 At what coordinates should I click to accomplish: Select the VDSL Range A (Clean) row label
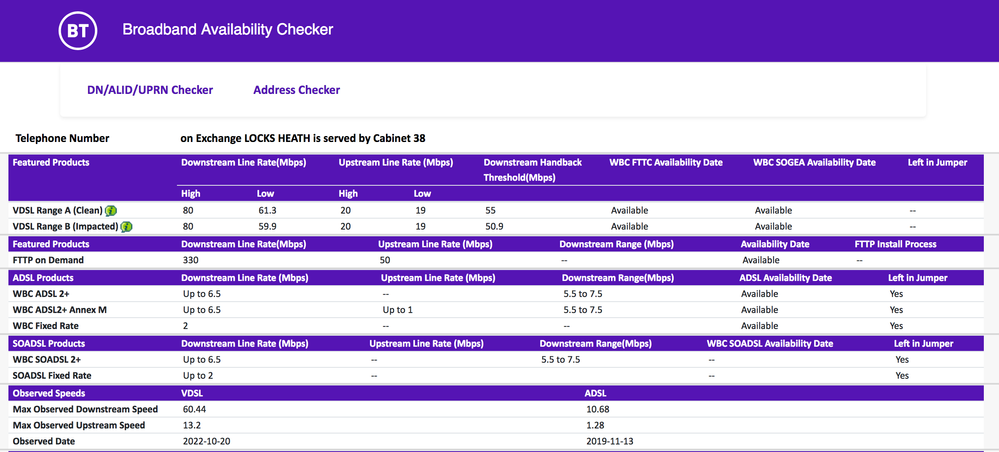[x=57, y=210]
